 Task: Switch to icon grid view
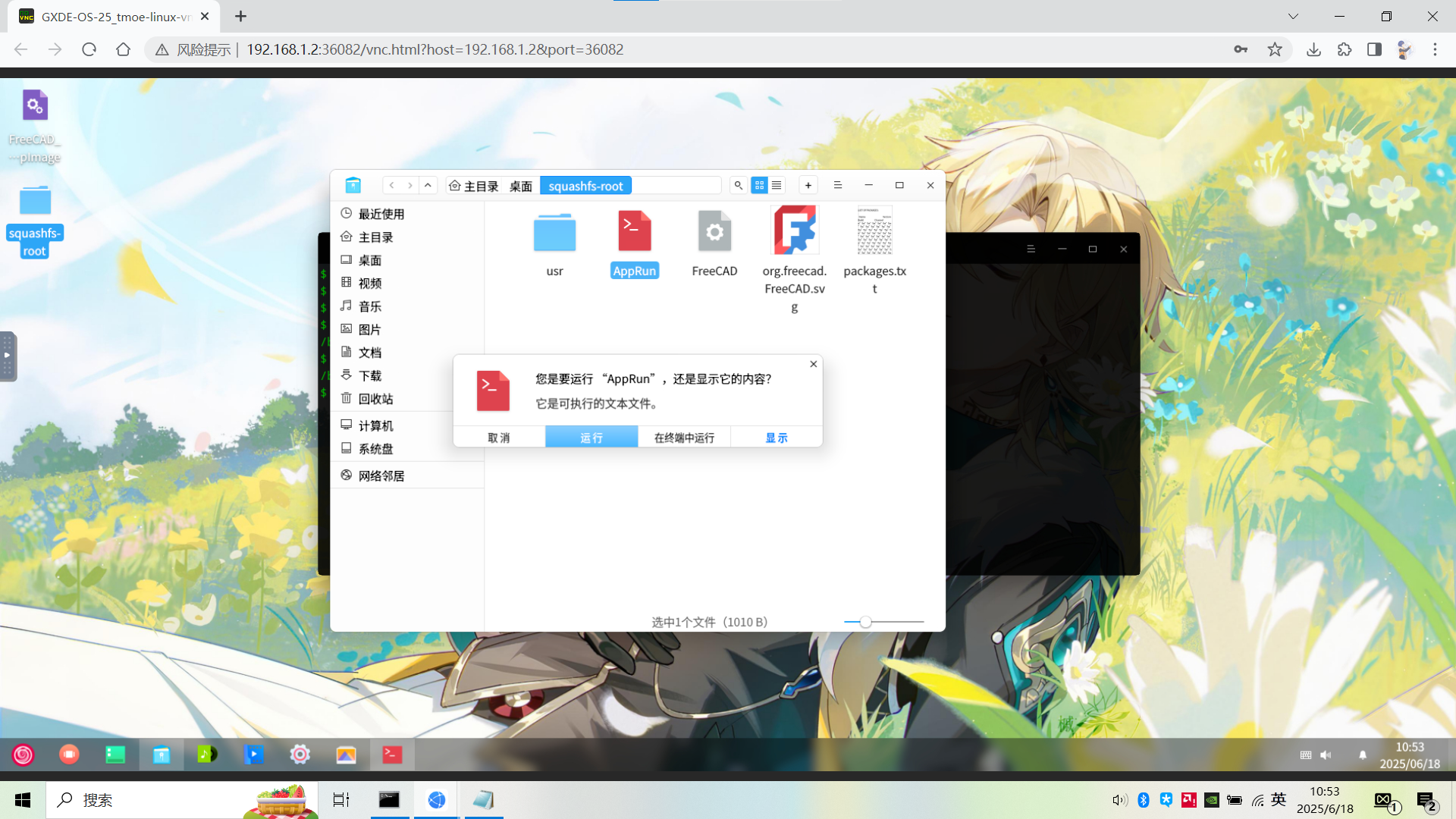point(759,185)
